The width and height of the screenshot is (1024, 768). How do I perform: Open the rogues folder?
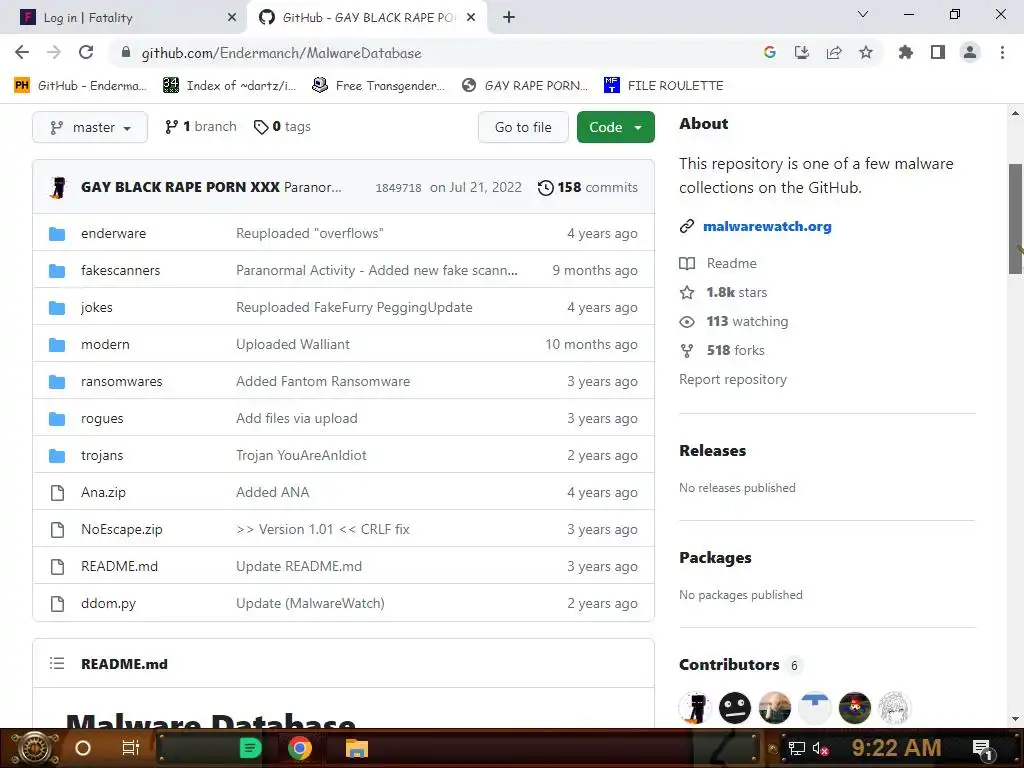coord(102,419)
